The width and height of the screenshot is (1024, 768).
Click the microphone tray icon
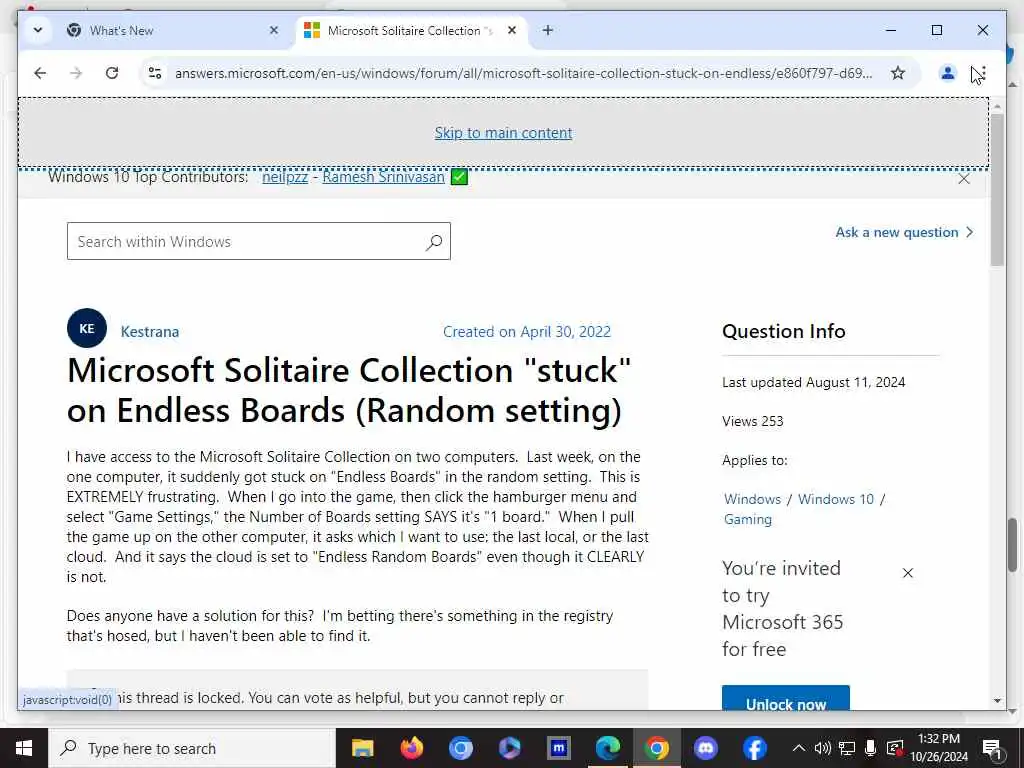point(871,748)
